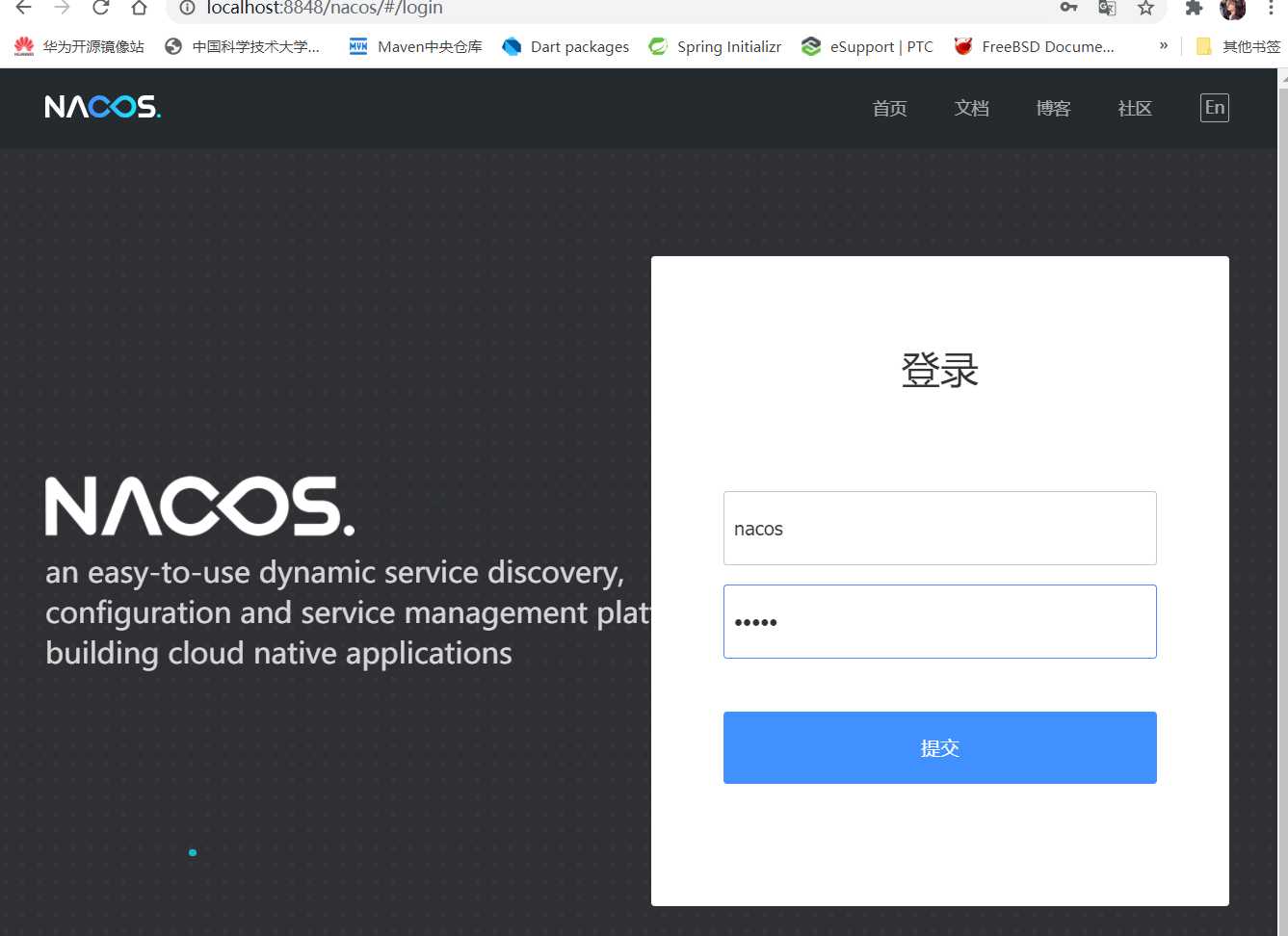Click the NACOS logo in the header
Screen dimensions: 1288x936
103,107
